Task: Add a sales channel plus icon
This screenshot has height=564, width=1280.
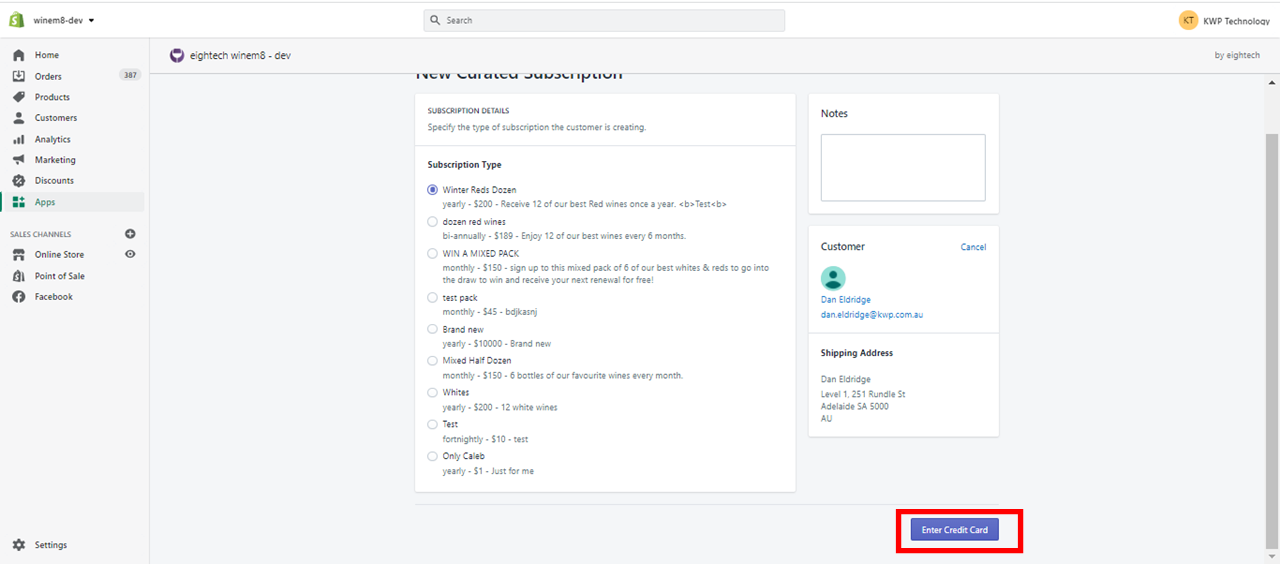Action: (130, 234)
